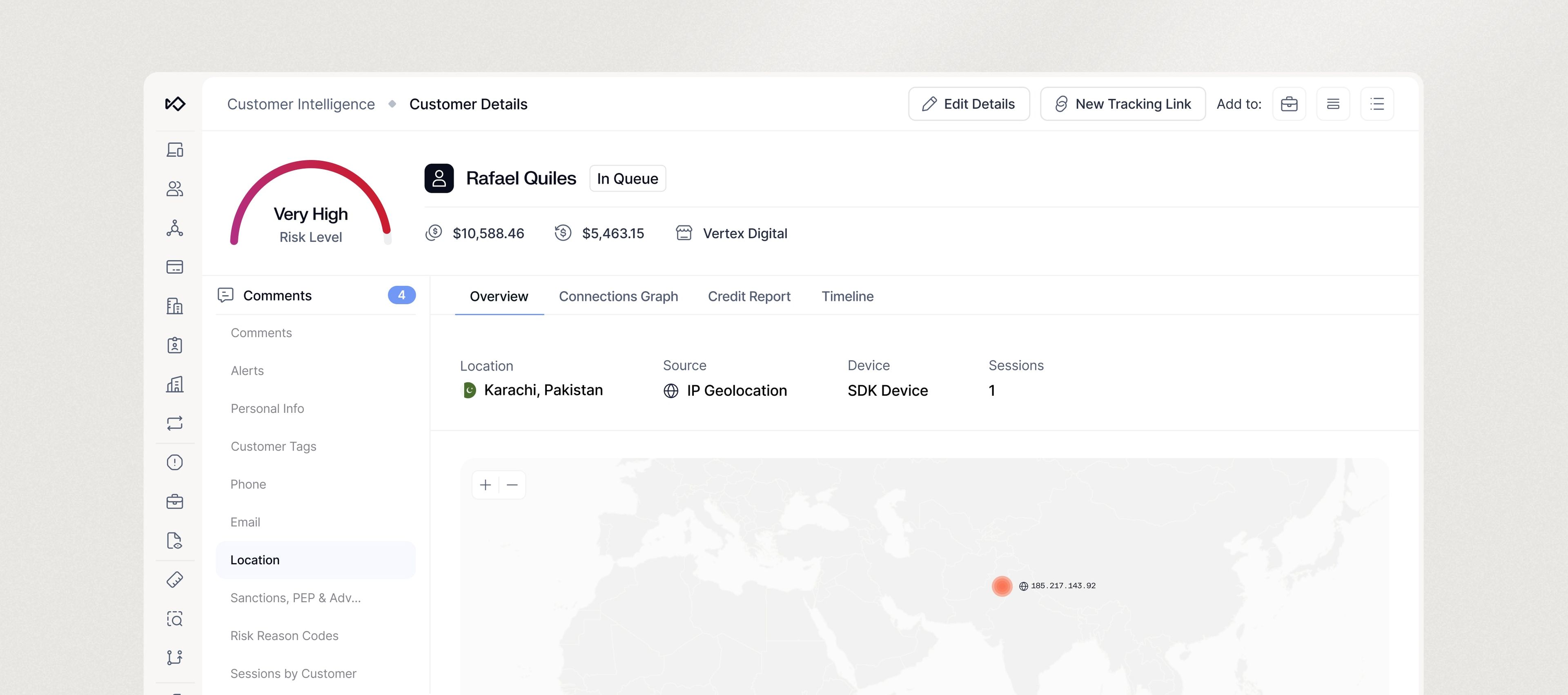This screenshot has height=695, width=1568.
Task: Create a New Tracking Link
Action: [x=1123, y=104]
